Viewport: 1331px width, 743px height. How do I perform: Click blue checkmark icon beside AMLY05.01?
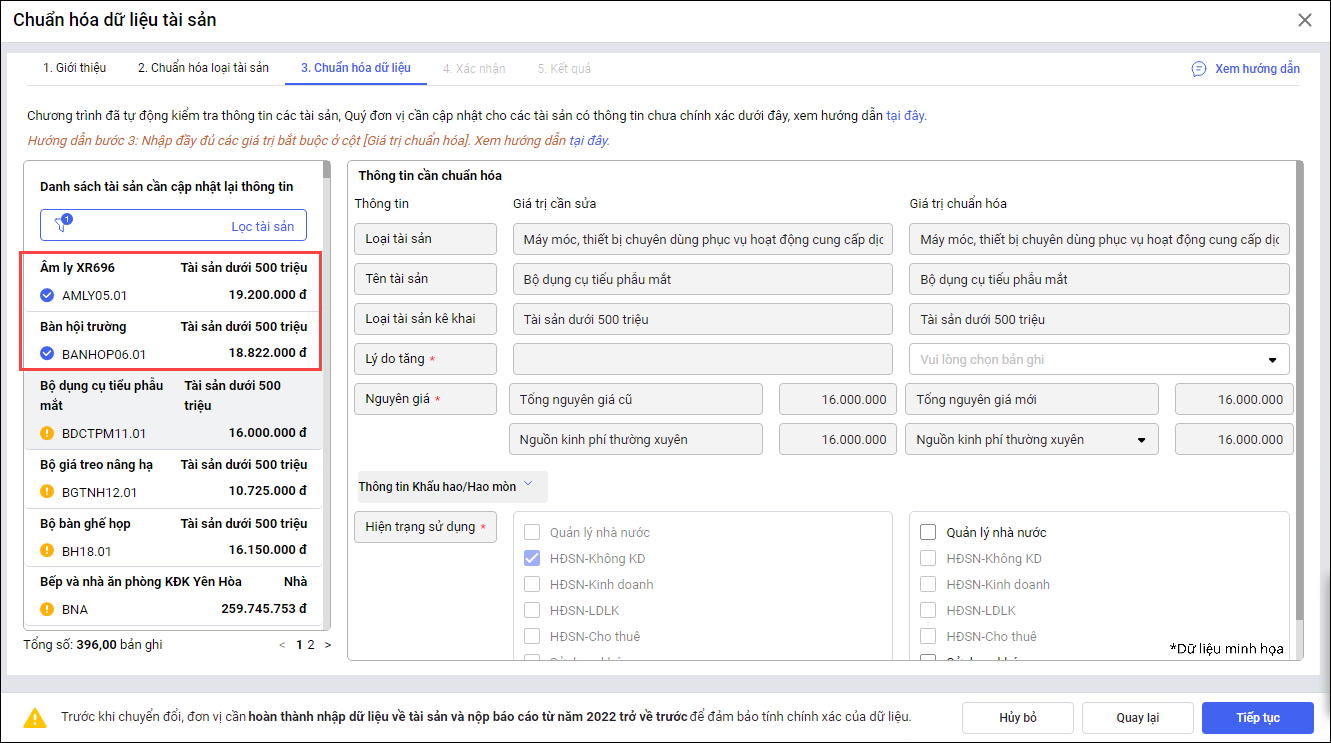coord(47,295)
